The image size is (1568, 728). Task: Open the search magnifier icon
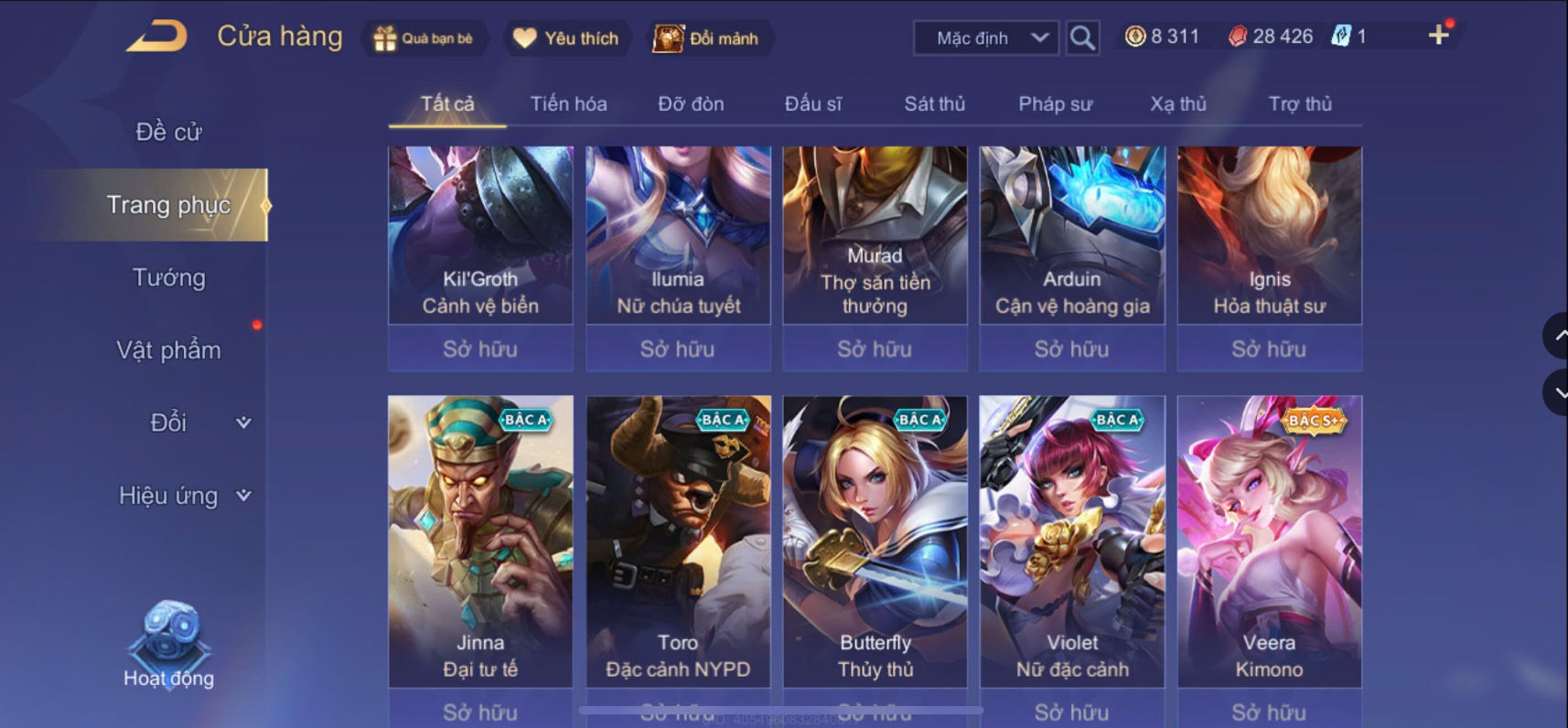point(1082,37)
